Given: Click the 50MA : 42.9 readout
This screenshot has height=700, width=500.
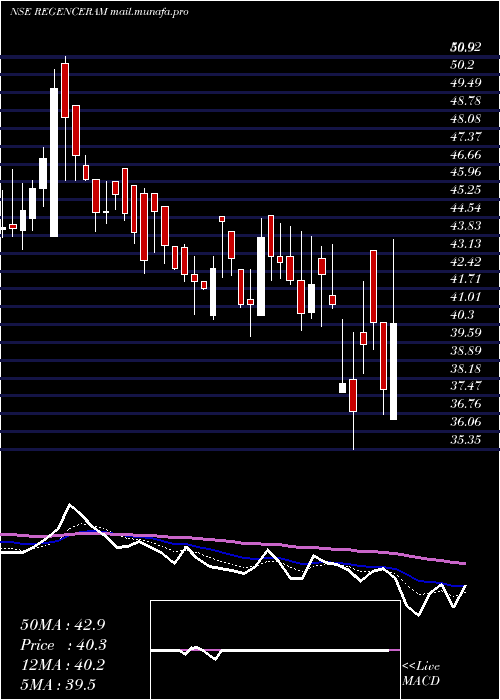Looking at the screenshot, I should (x=63, y=625).
